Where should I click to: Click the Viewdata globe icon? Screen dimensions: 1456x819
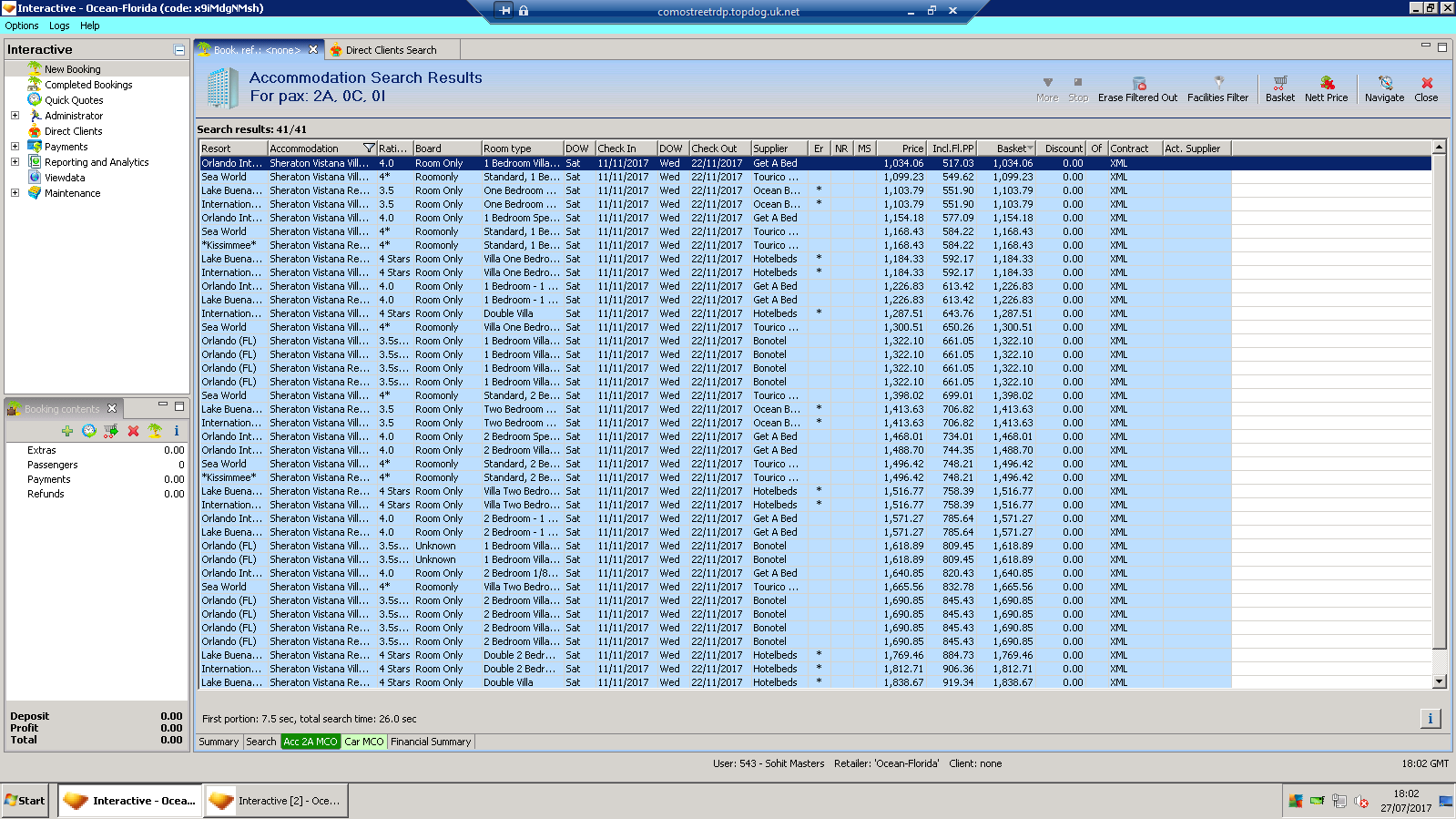coord(35,178)
